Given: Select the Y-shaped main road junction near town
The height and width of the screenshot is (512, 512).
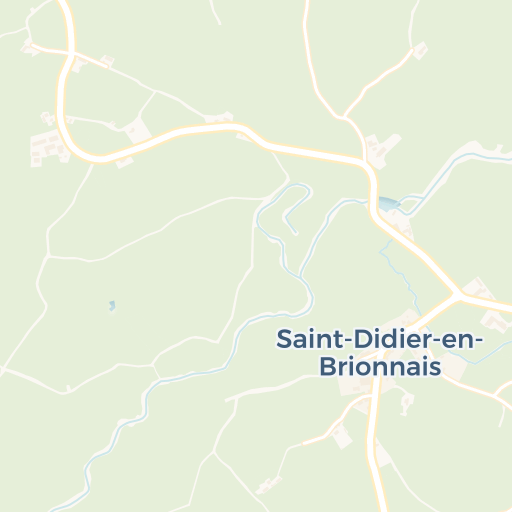Looking at the screenshot, I should coord(458,295).
